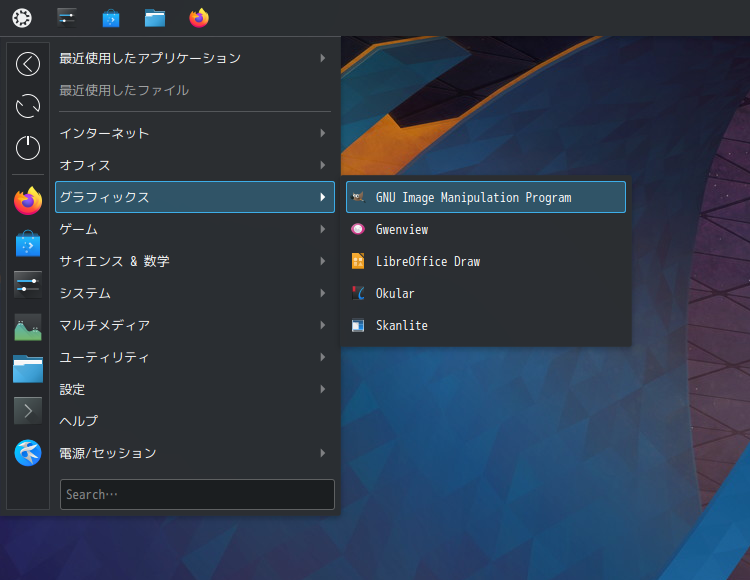Image resolution: width=750 pixels, height=580 pixels.
Task: Open Dolphin file manager icon in top panel
Action: point(155,18)
